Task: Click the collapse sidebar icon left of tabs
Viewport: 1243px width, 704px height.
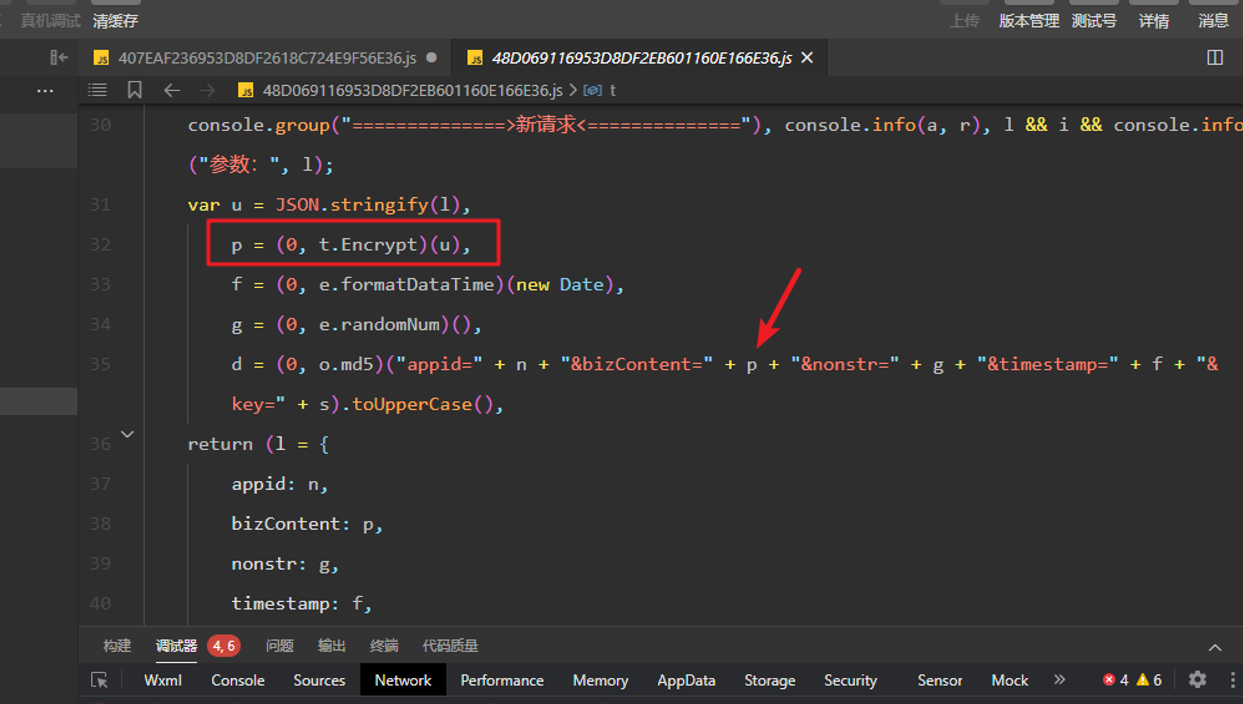Action: pos(59,58)
